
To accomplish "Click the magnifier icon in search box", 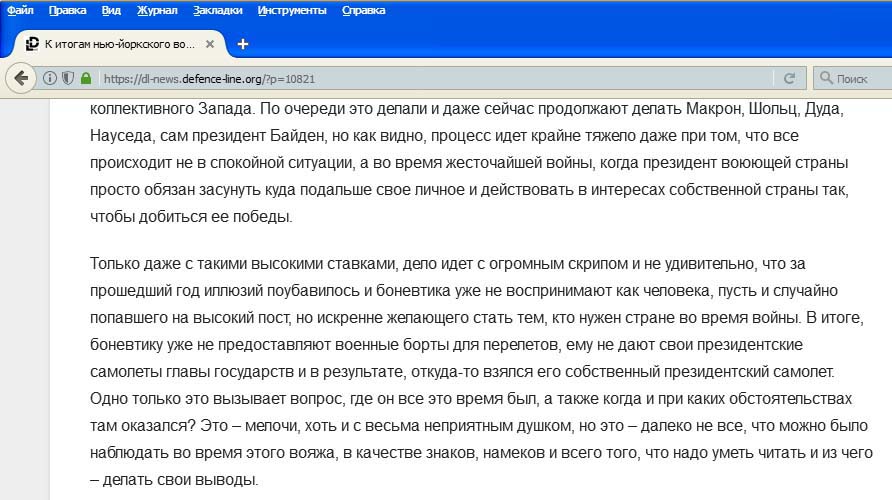I will click(826, 78).
